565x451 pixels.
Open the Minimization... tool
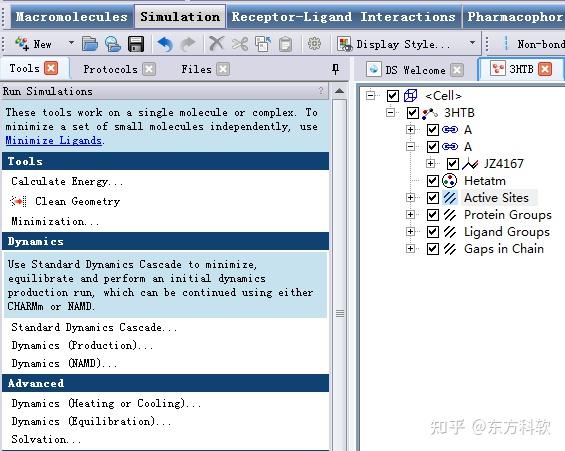55,221
